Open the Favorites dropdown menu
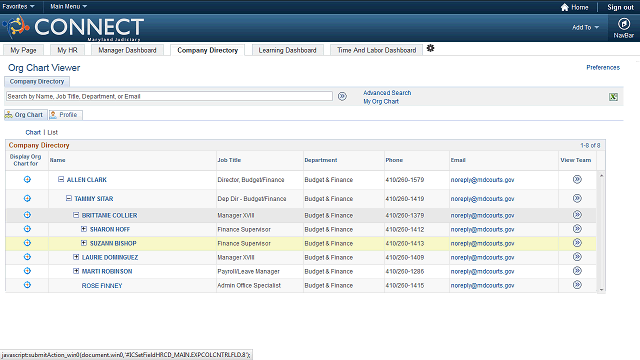This screenshot has height=360, width=640. [x=18, y=7]
